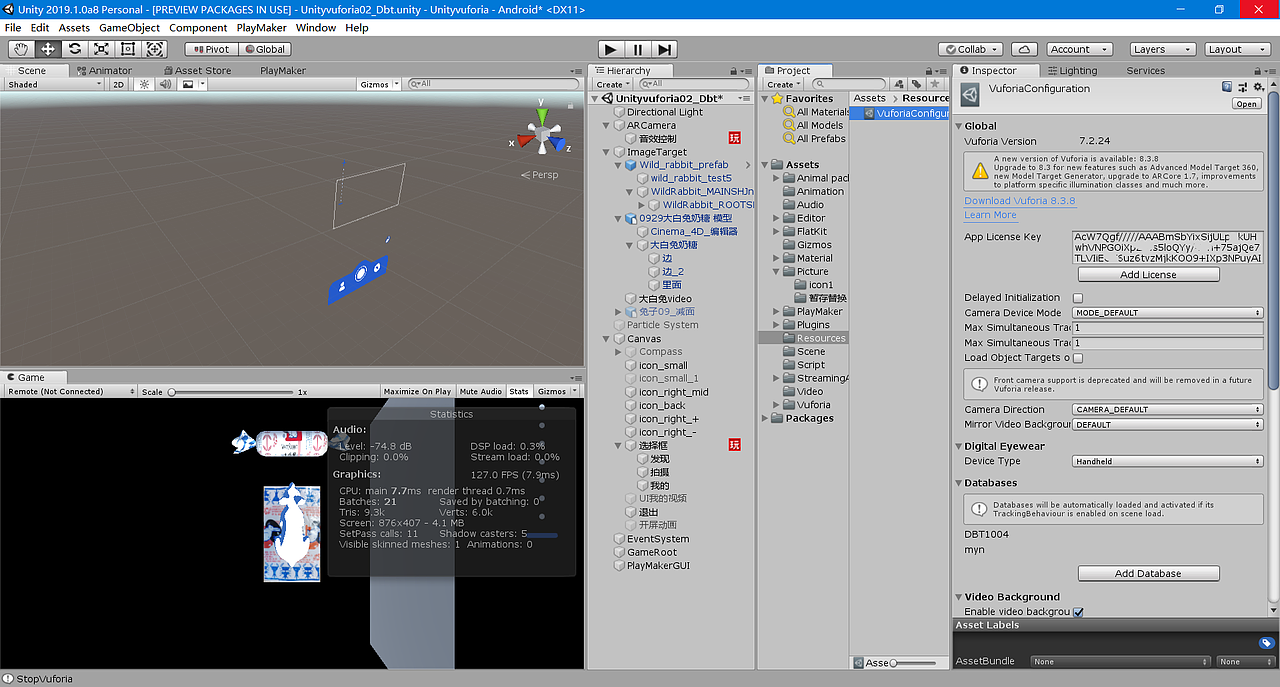This screenshot has width=1280, height=687.
Task: Click the Add License button
Action: pyautogui.click(x=1148, y=275)
